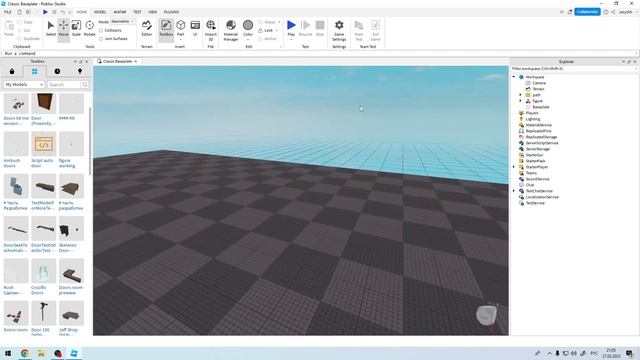Enable the Join Surfaces checkbox
Image resolution: width=640 pixels, height=360 pixels.
pyautogui.click(x=101, y=39)
